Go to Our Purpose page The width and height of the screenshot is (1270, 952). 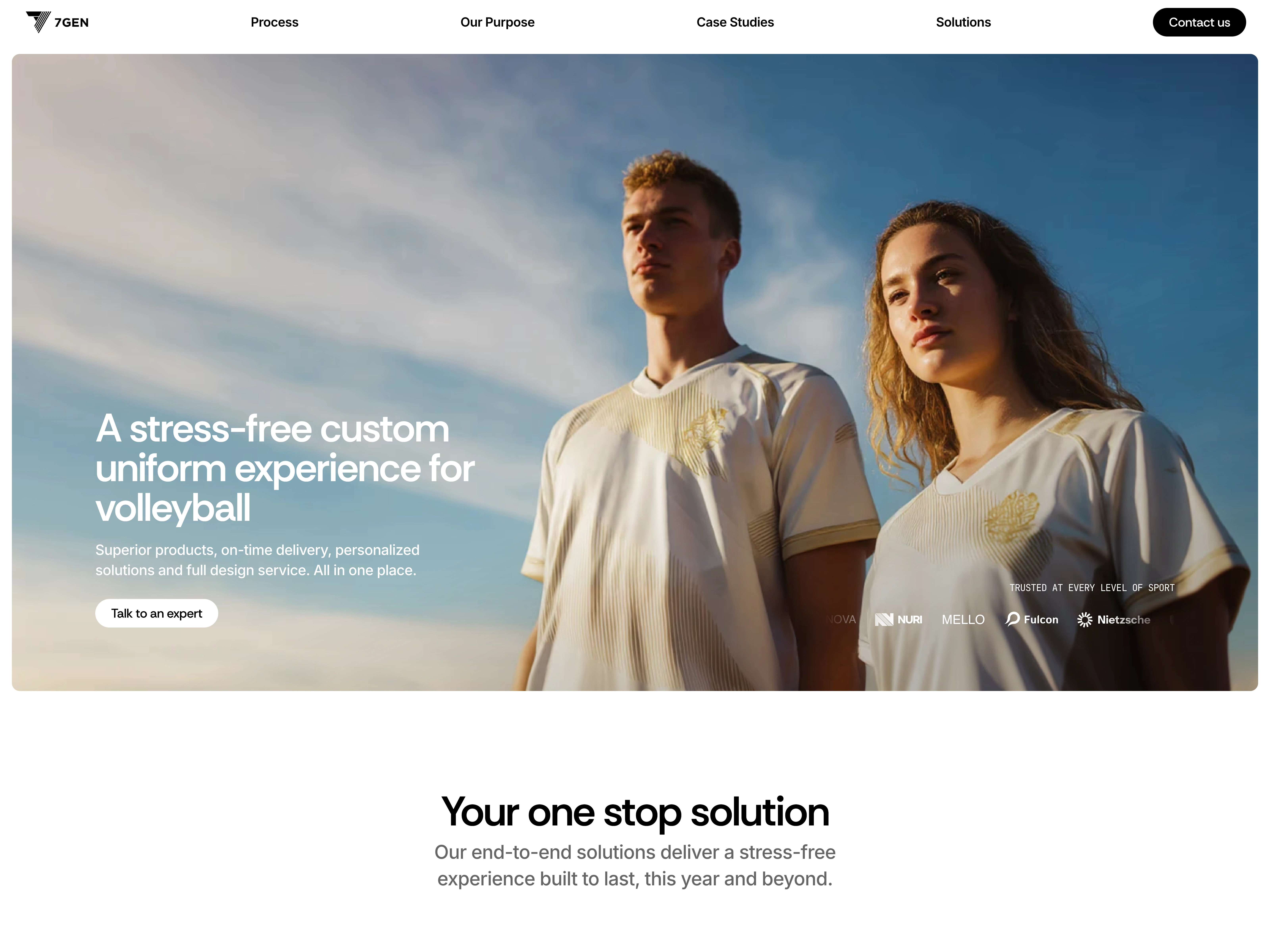[x=497, y=22]
